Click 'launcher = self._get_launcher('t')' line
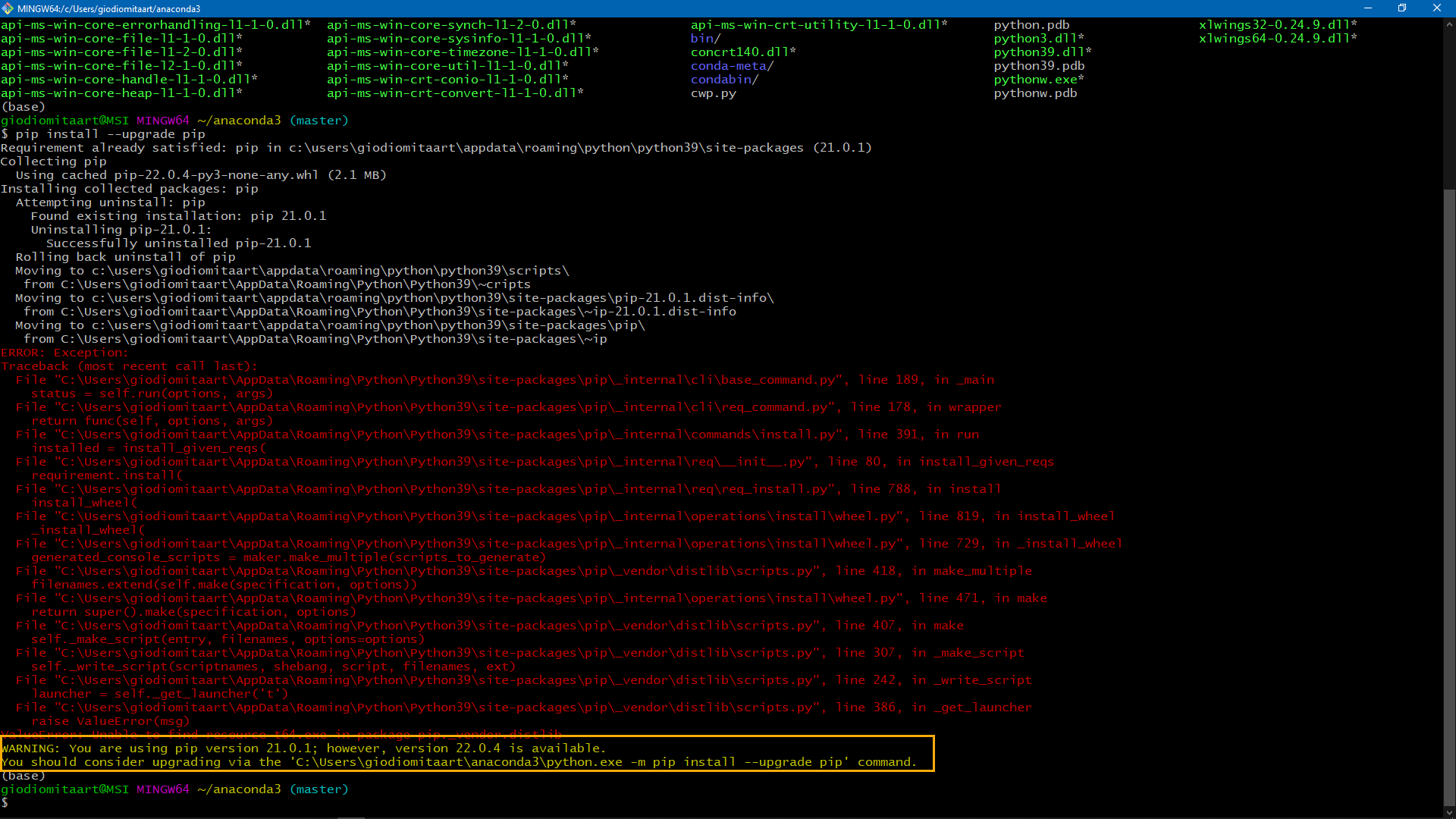1456x819 pixels. pyautogui.click(x=160, y=694)
